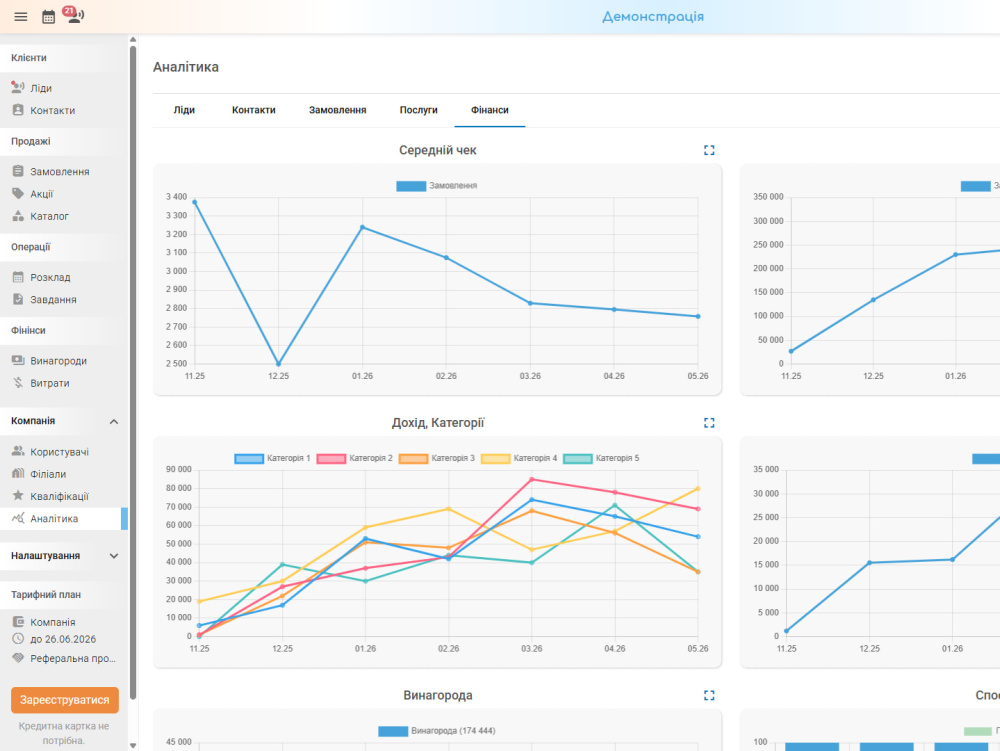Image resolution: width=1000 pixels, height=751 pixels.
Task: Expand the Середній чек chart to fullscreen
Action: point(709,150)
